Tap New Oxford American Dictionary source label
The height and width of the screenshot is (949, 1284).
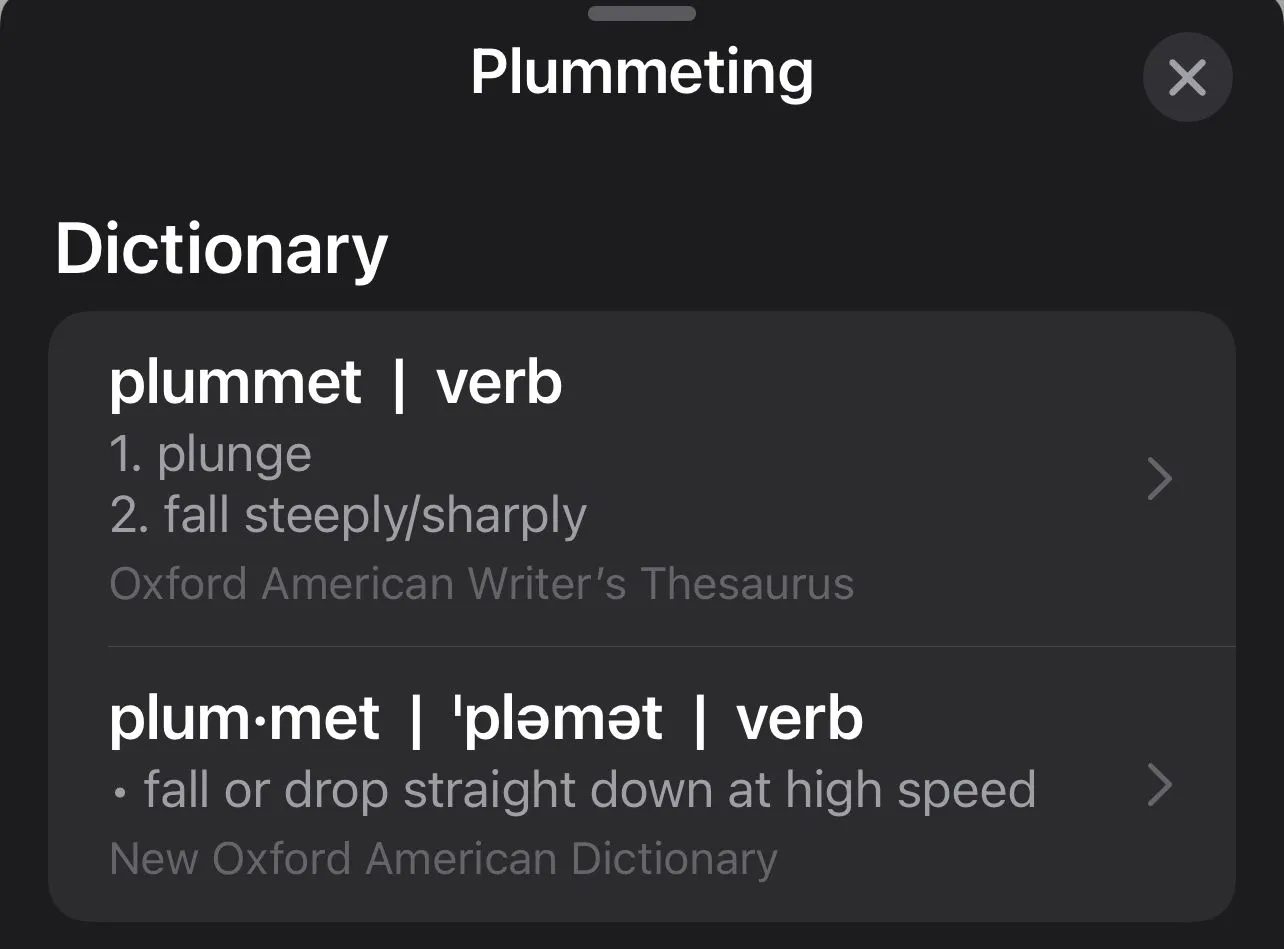point(443,859)
